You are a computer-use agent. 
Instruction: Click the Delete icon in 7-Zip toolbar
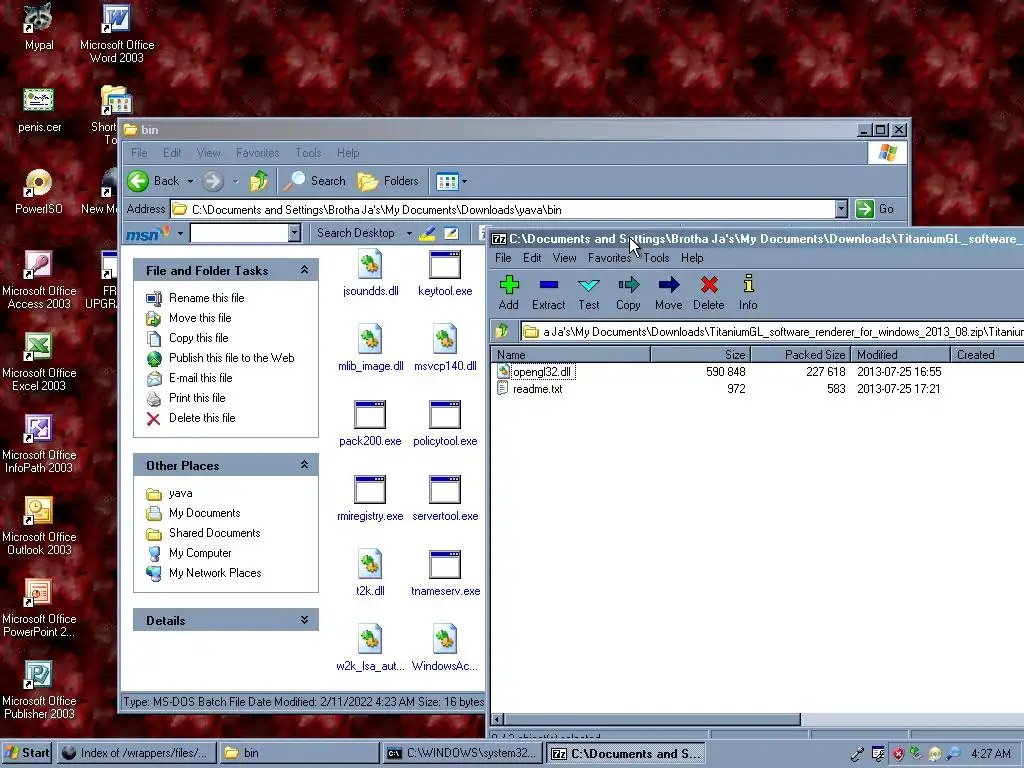tap(709, 292)
